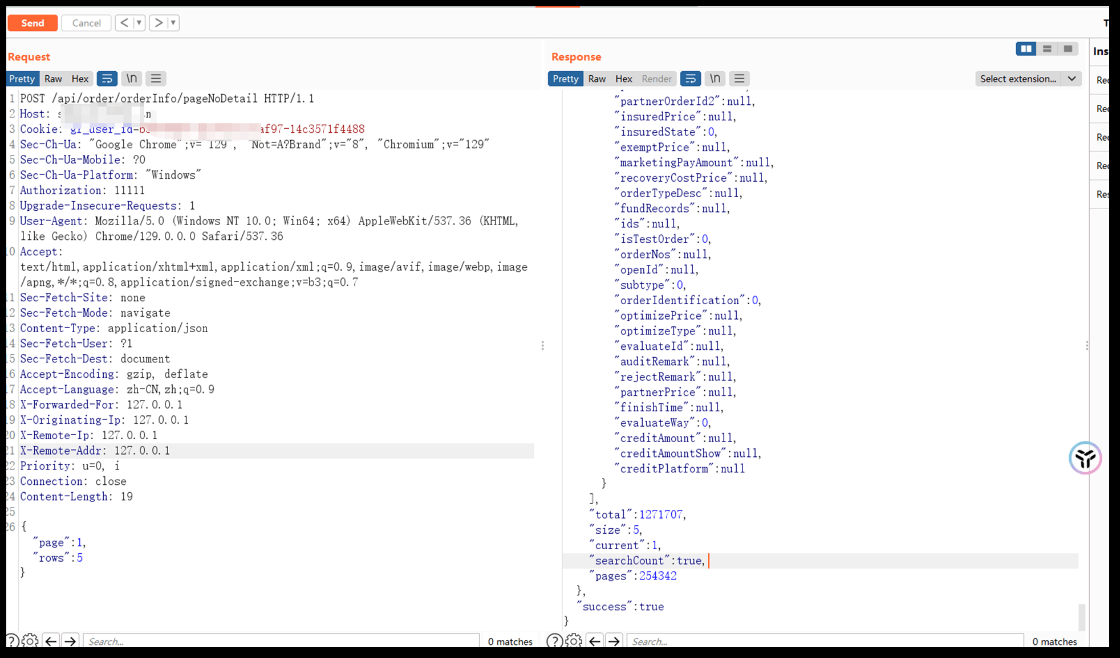
Task: Select the Request Hex tab
Action: [x=80, y=79]
